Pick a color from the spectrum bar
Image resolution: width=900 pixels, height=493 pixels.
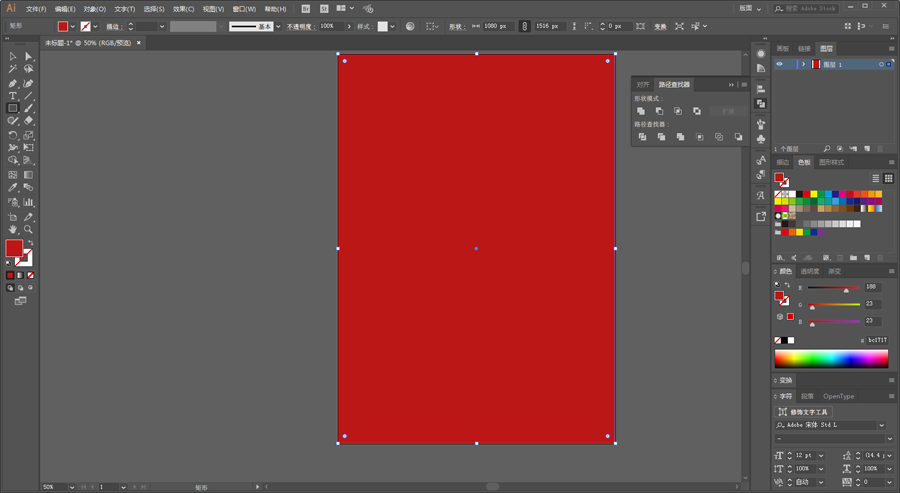pyautogui.click(x=831, y=359)
